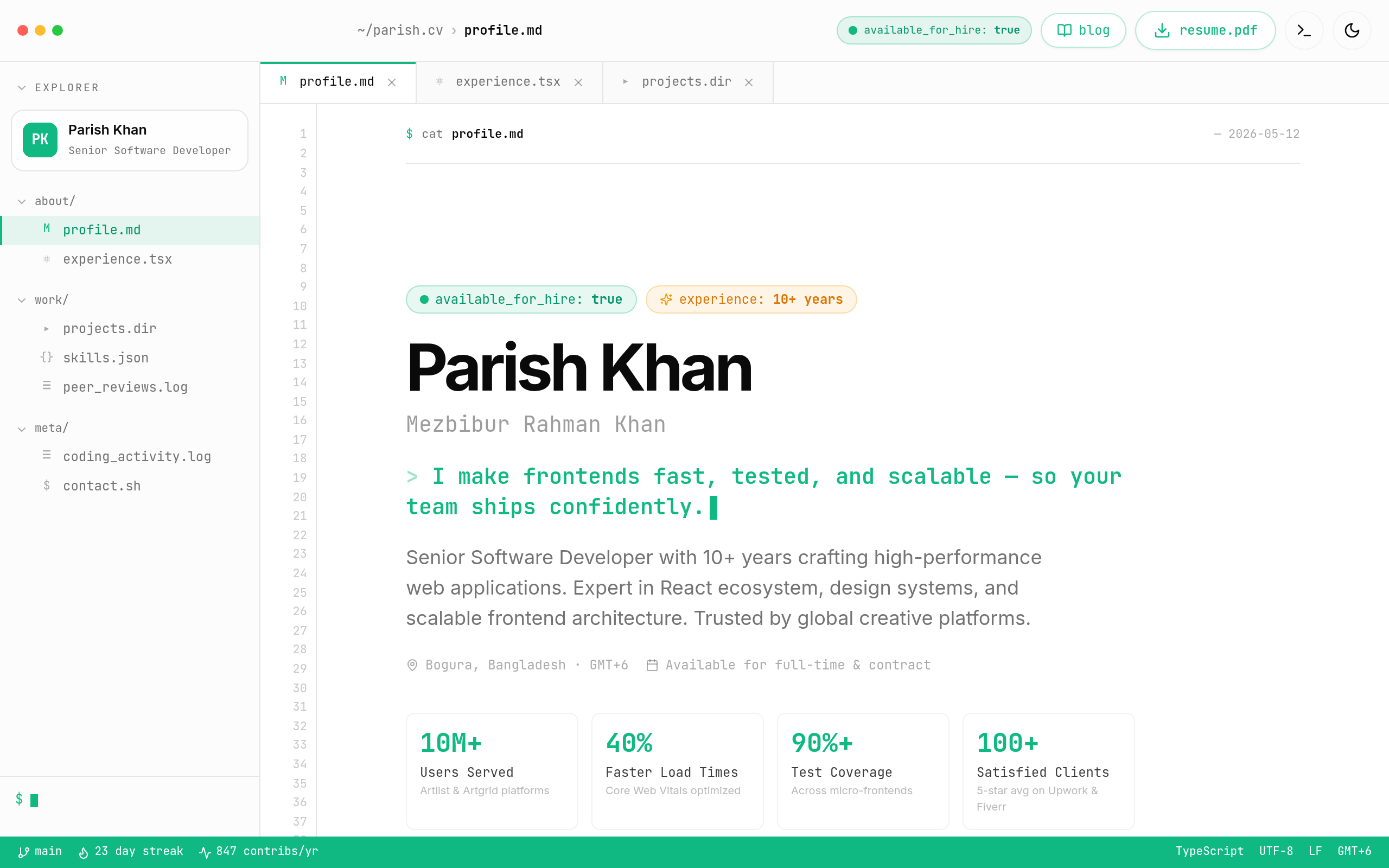Click the green maximize window dot
The height and width of the screenshot is (868, 1389).
coord(58,30)
